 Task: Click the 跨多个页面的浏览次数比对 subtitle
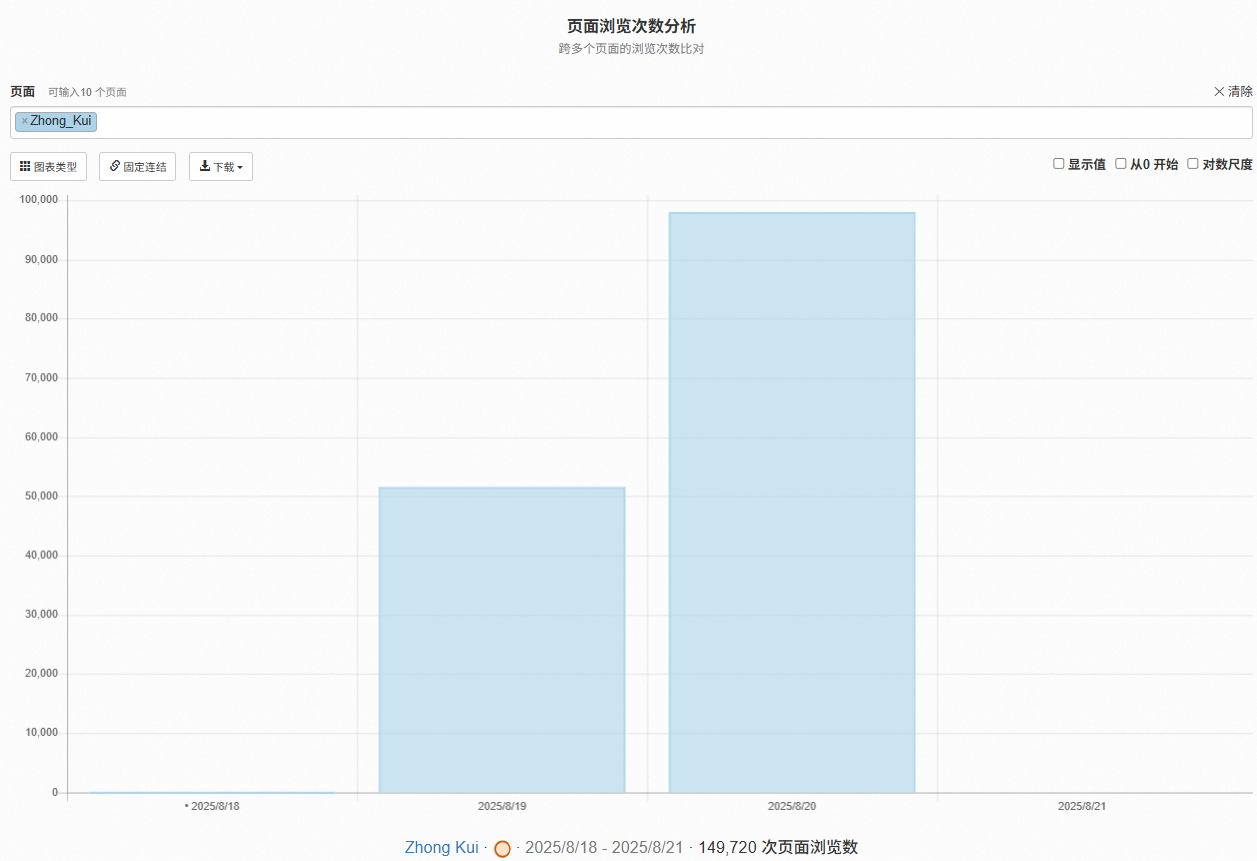click(x=631, y=48)
